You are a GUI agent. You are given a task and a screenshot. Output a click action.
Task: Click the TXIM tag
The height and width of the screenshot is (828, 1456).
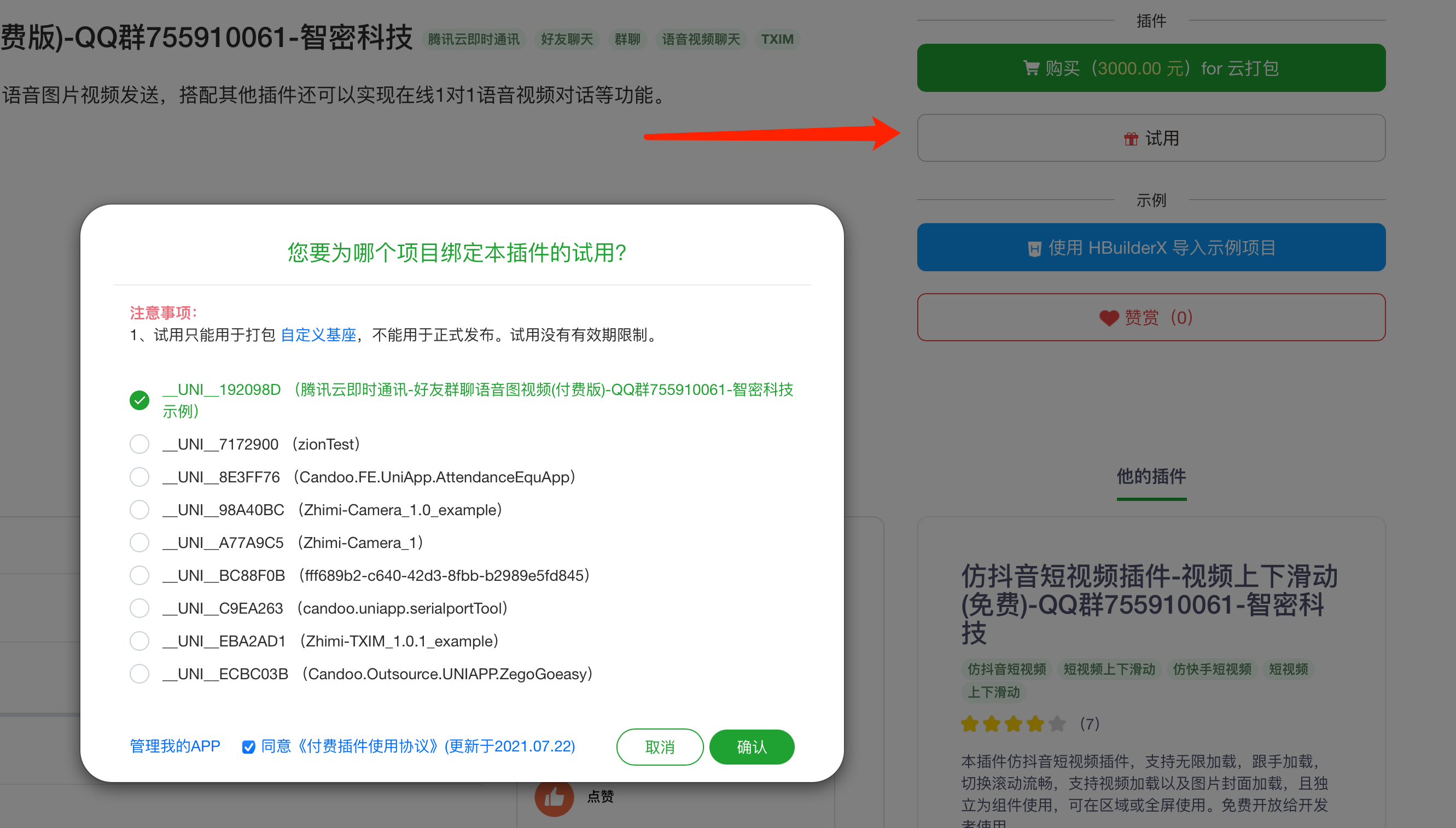pyautogui.click(x=777, y=39)
